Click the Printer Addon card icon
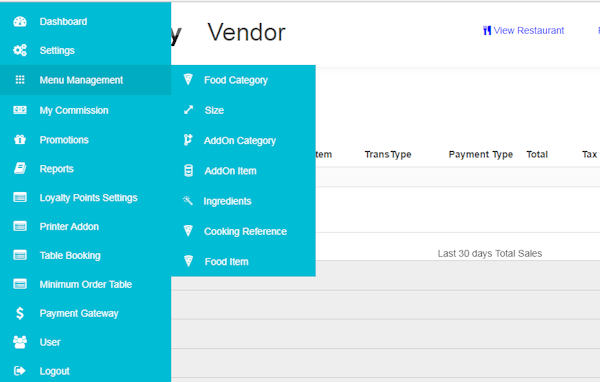The height and width of the screenshot is (382, 600). click(20, 226)
